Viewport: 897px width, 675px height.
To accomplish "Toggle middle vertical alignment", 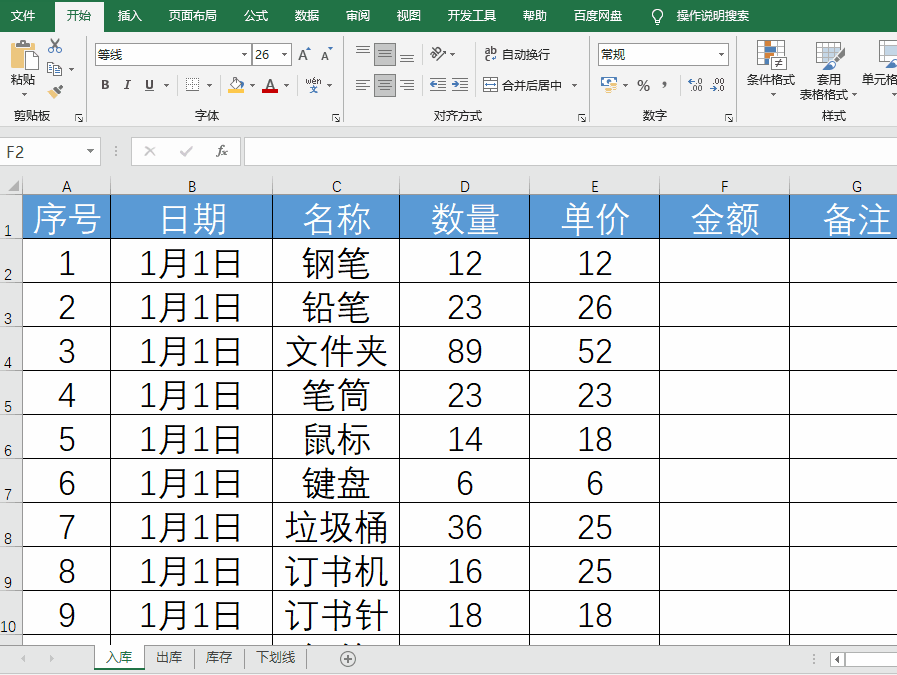I will tap(385, 54).
